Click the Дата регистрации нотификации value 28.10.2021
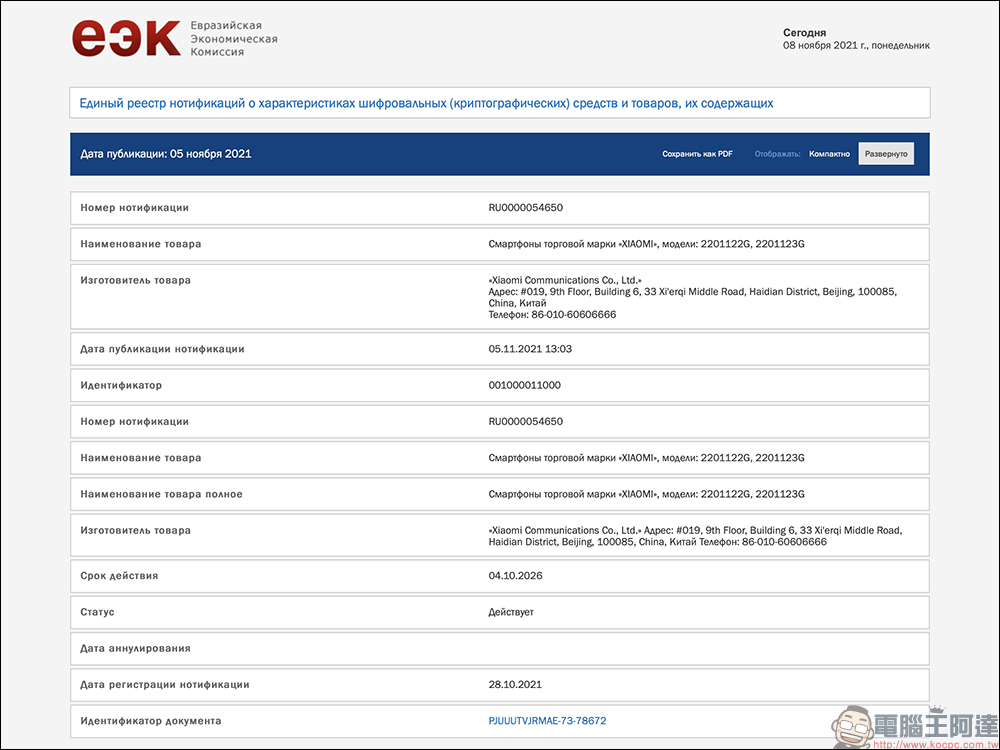 click(515, 685)
